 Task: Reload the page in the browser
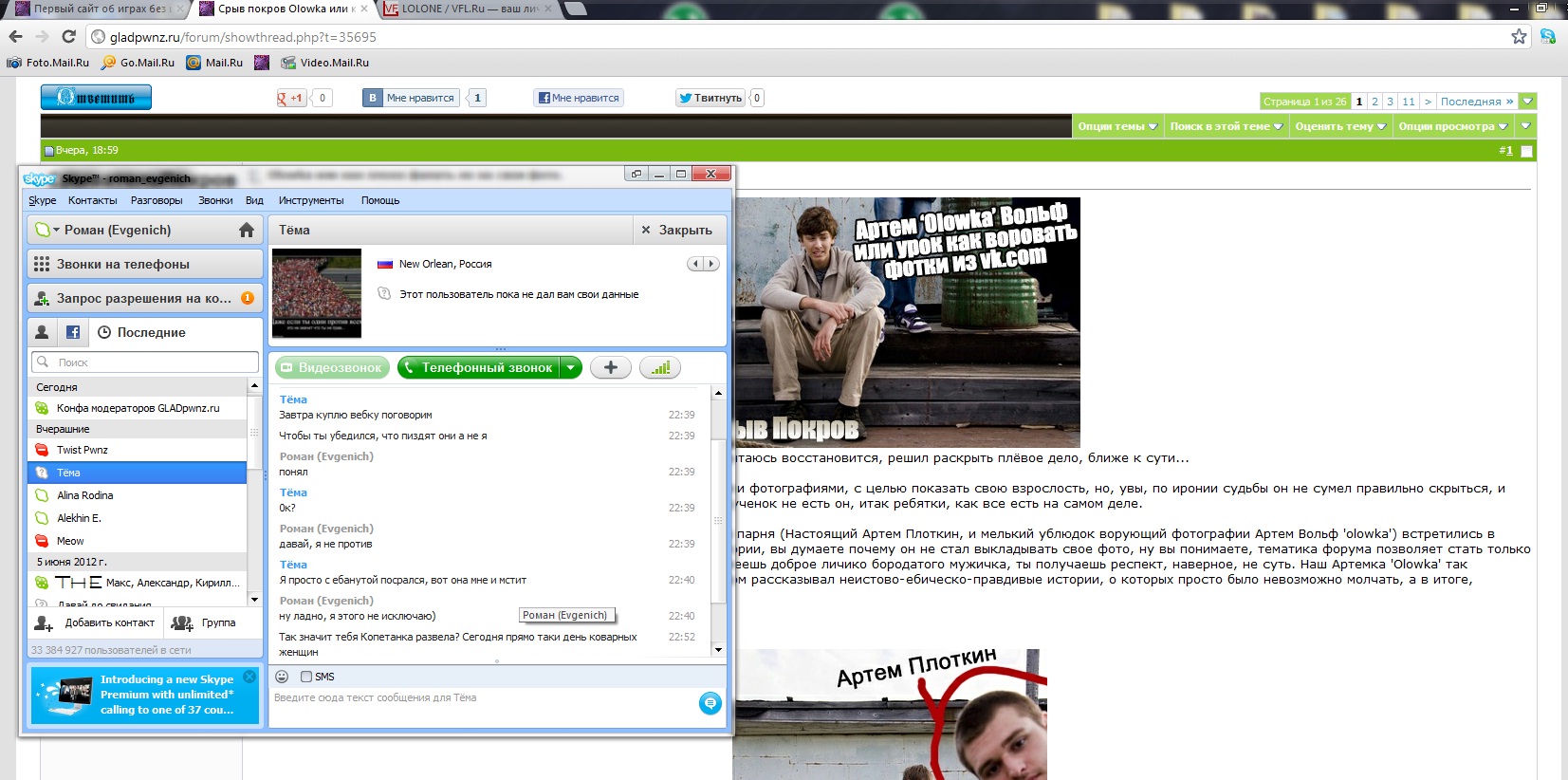click(68, 37)
